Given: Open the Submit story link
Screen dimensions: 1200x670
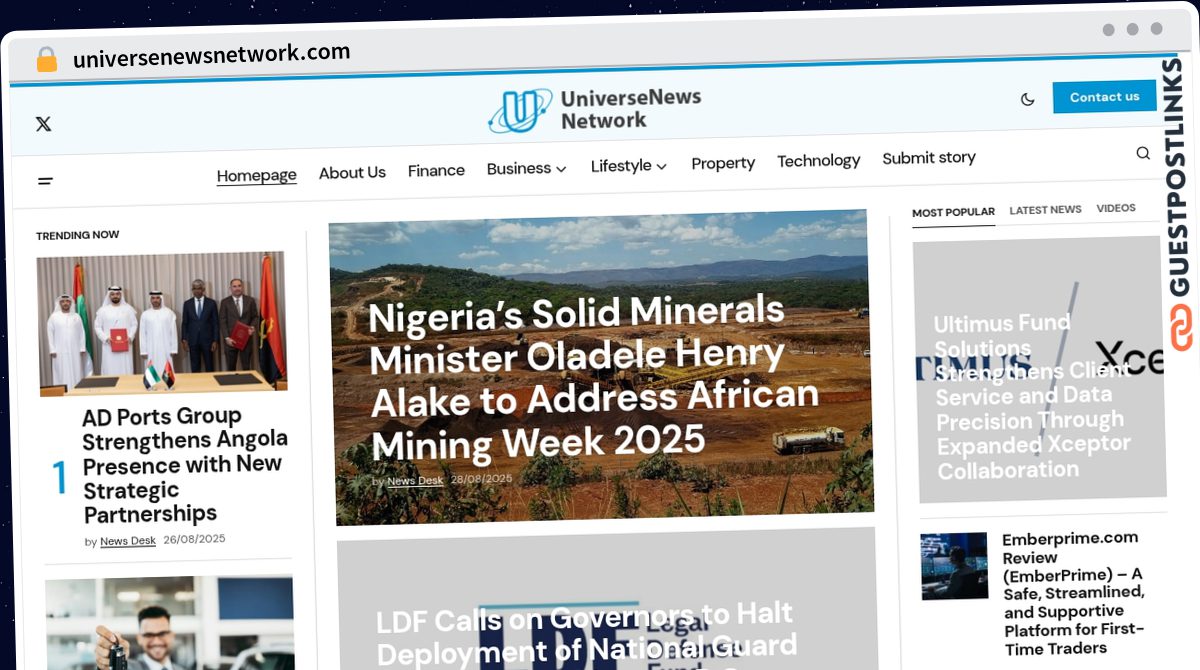Looking at the screenshot, I should point(929,158).
